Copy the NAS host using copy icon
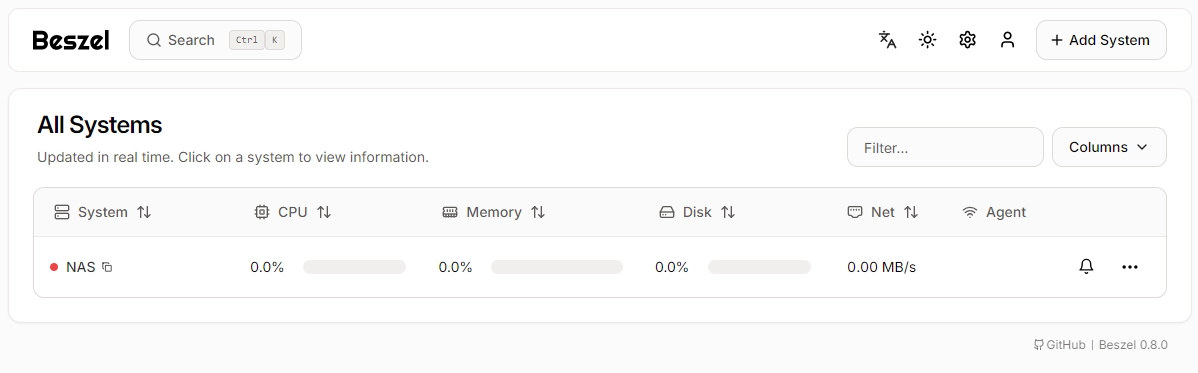1198x373 pixels. [x=107, y=268]
